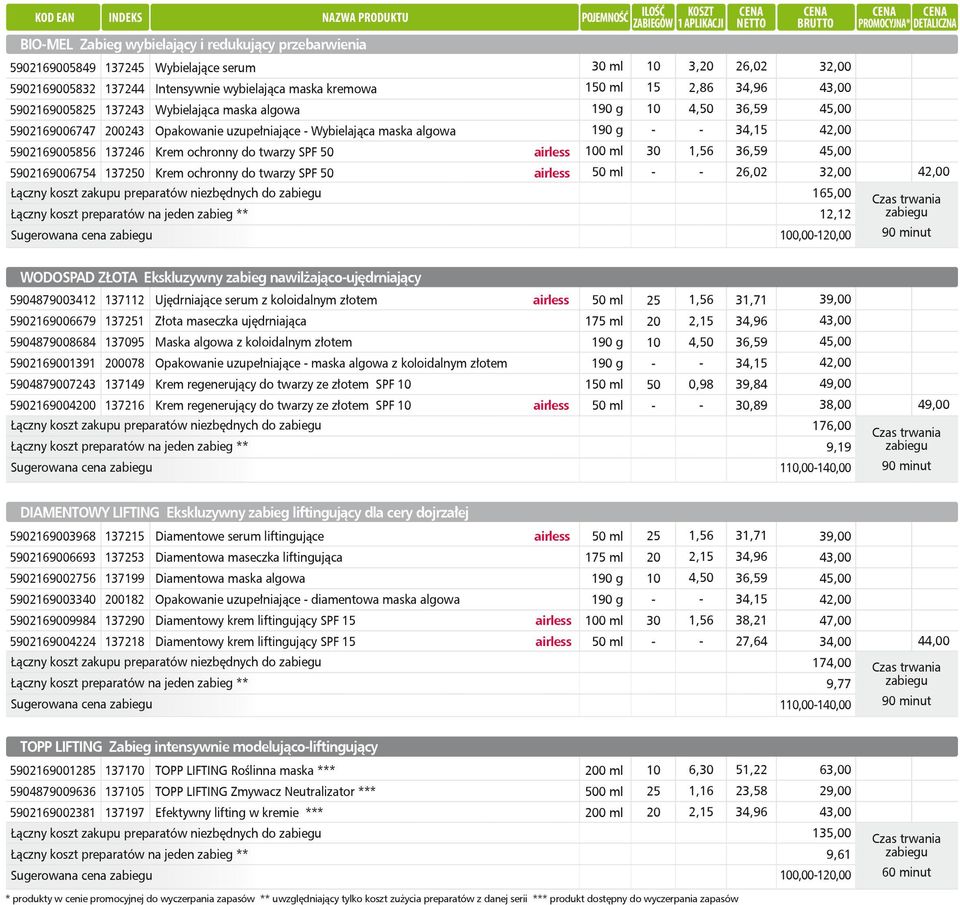Click net price 38,21

click(x=751, y=620)
